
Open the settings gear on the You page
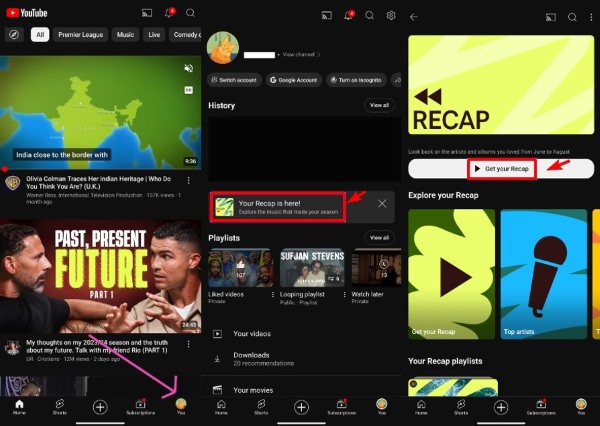(391, 15)
